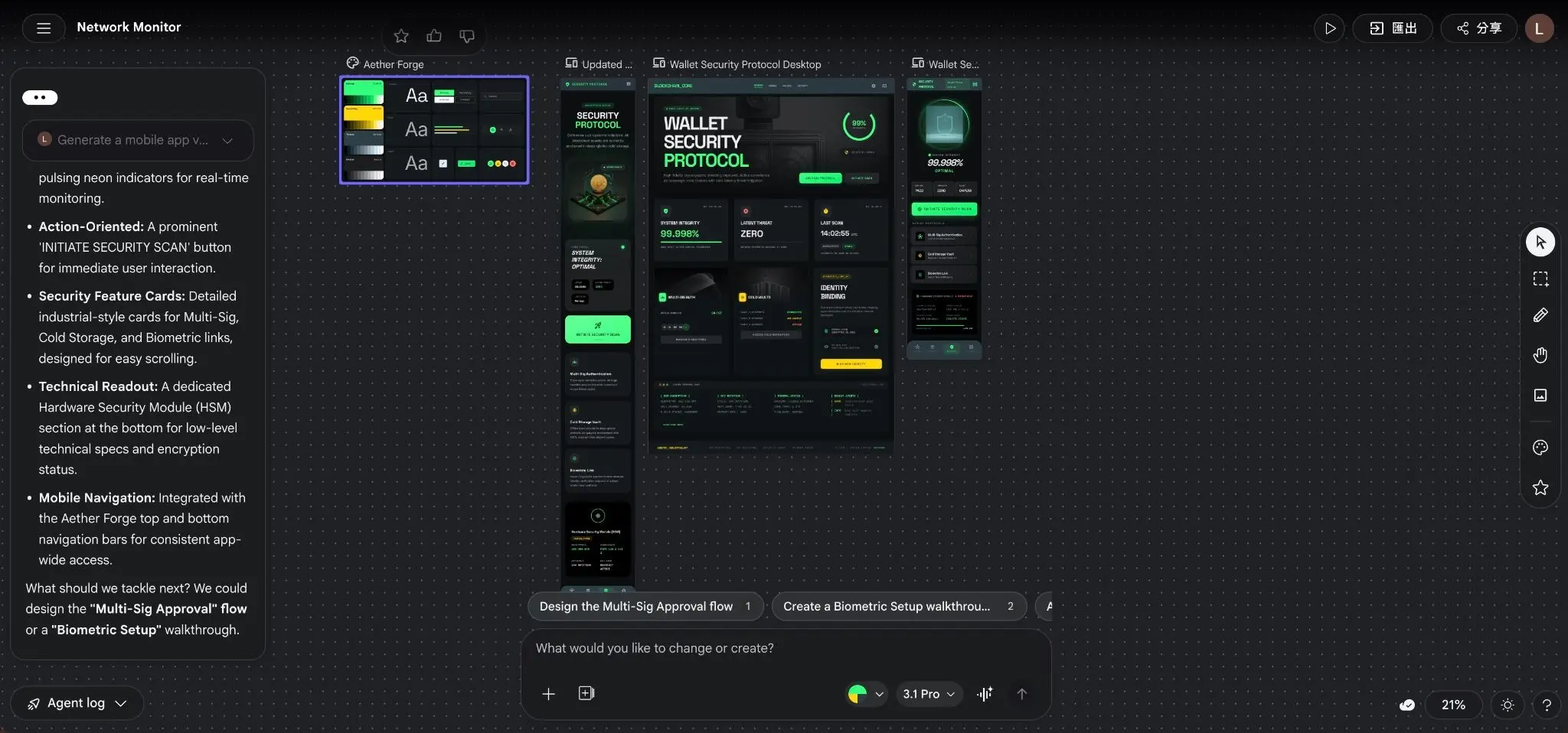Viewport: 1568px width, 733px height.
Task: Click the thumbs up icon
Action: tap(434, 36)
